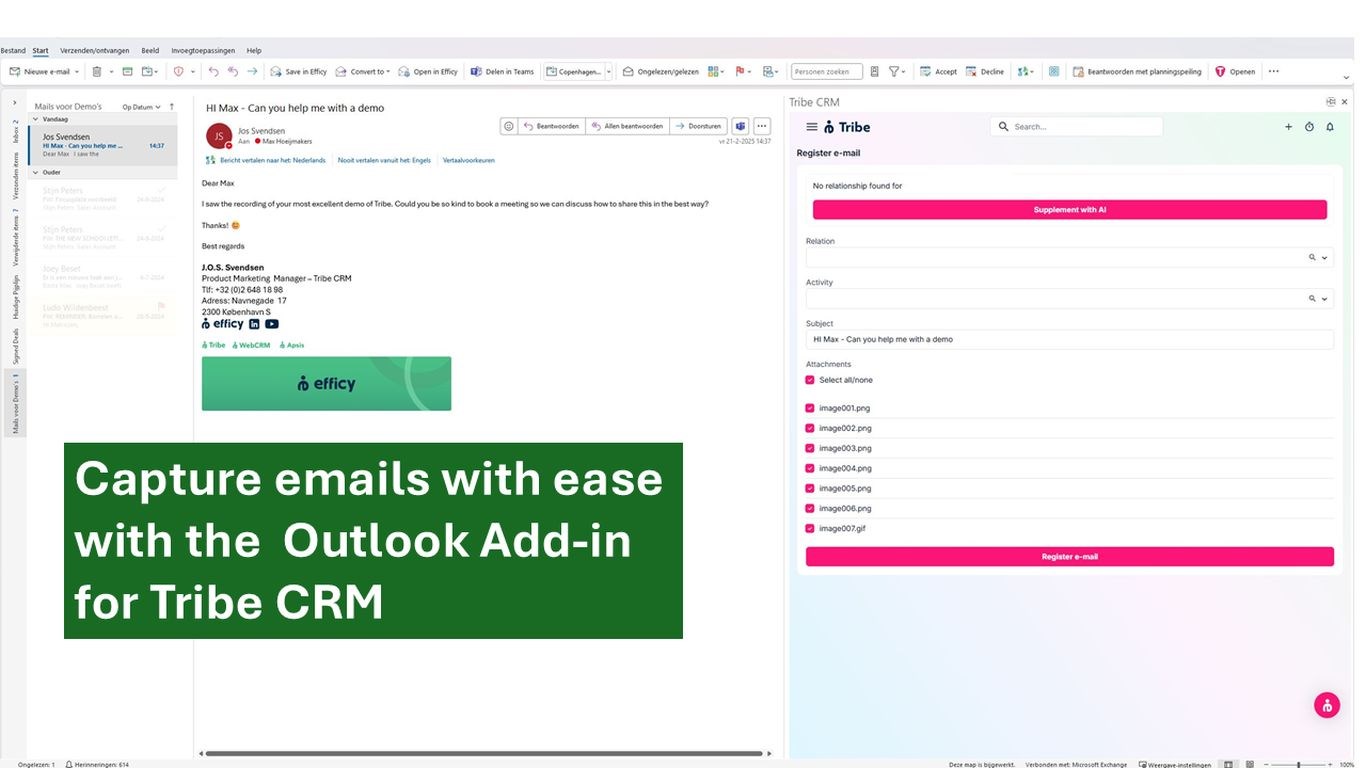
Task: Click the YouTube icon in email signature
Action: [272, 324]
